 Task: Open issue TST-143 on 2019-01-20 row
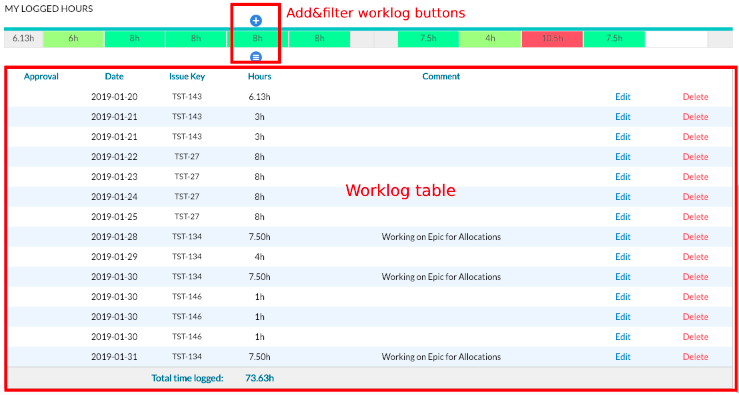click(x=187, y=97)
